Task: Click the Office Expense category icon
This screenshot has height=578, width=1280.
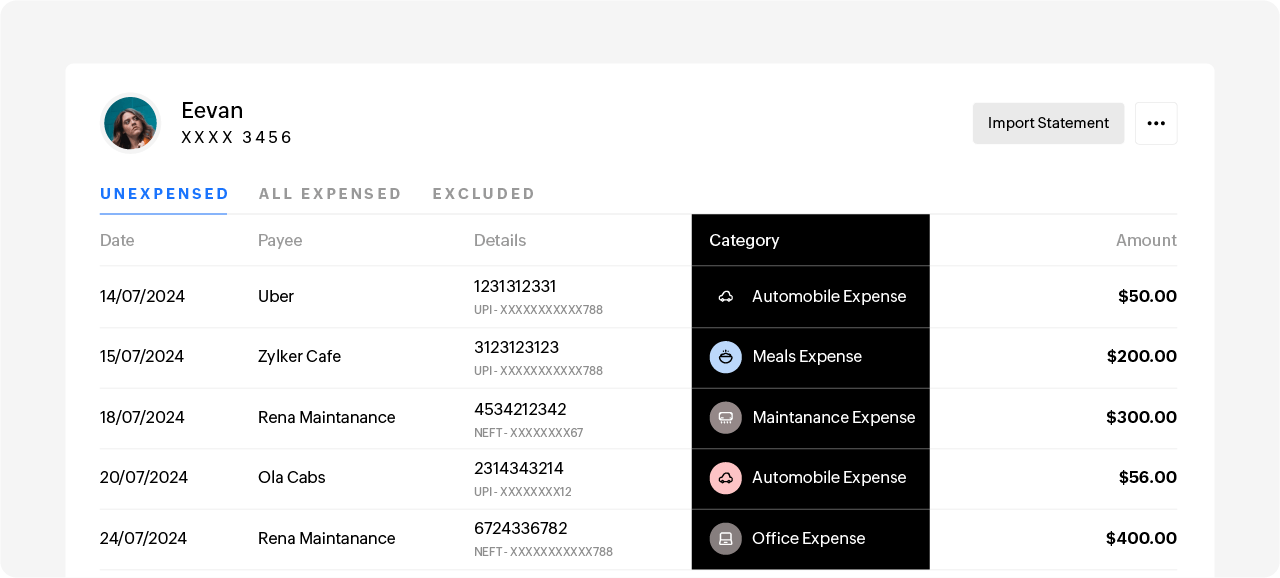Action: pyautogui.click(x=726, y=539)
